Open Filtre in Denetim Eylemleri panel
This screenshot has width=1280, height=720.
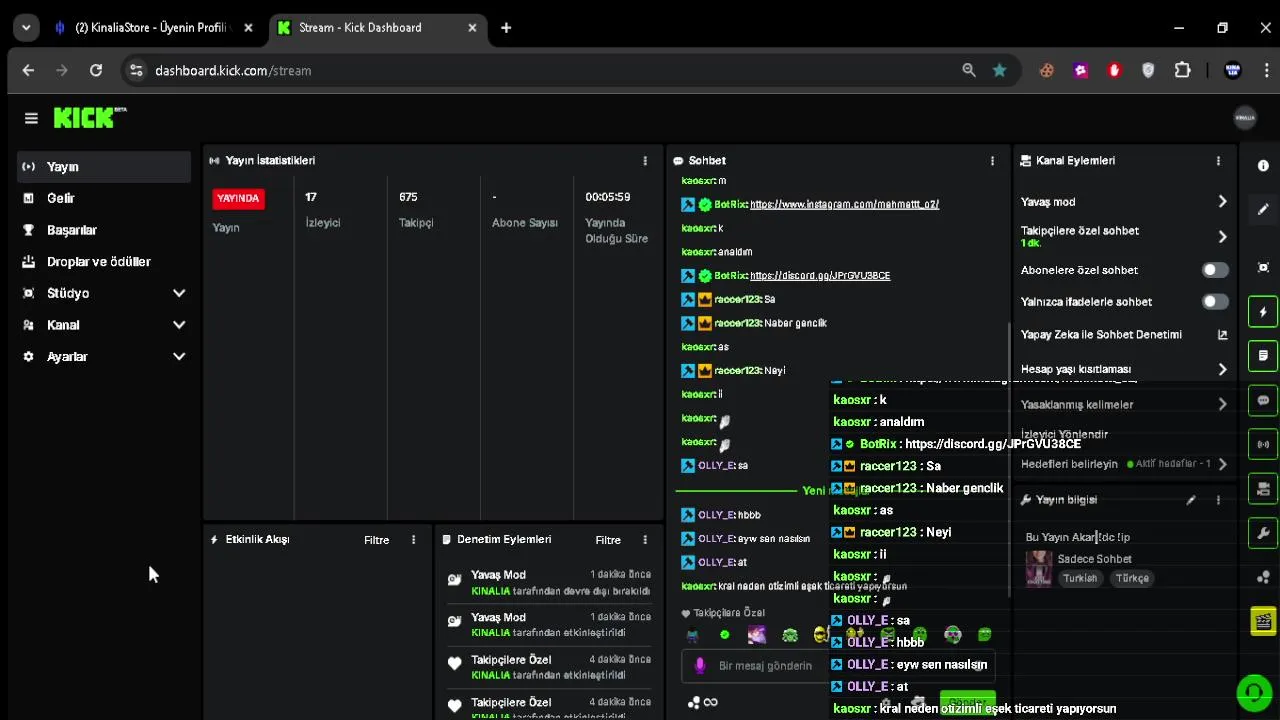608,540
